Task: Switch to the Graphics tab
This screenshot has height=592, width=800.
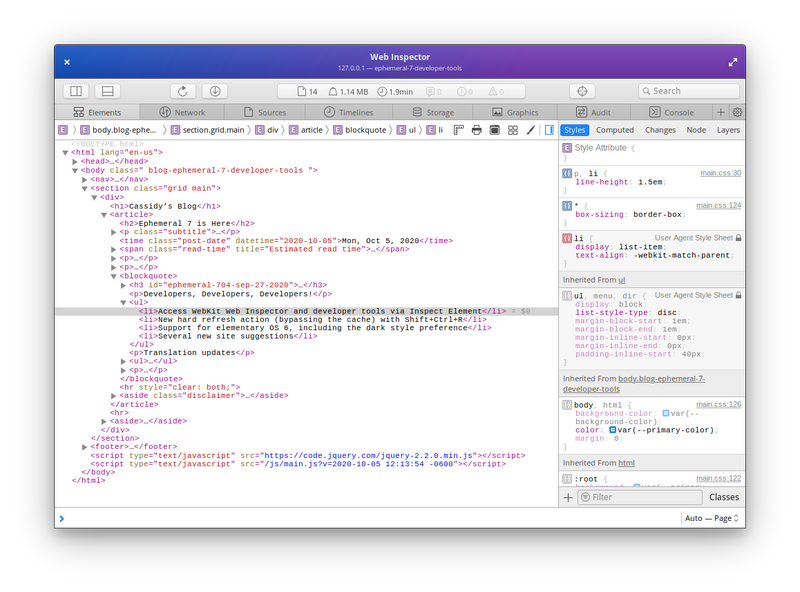Action: (515, 112)
